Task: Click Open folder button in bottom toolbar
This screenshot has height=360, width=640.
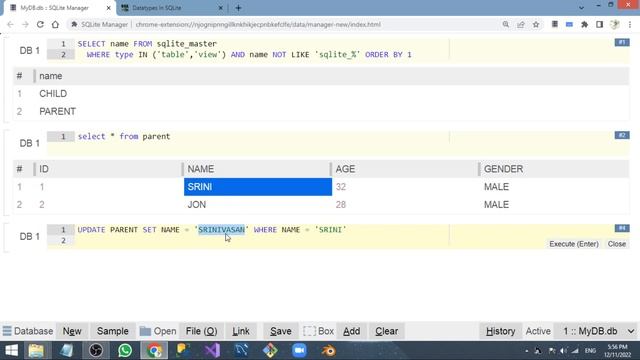Action: 158,331
